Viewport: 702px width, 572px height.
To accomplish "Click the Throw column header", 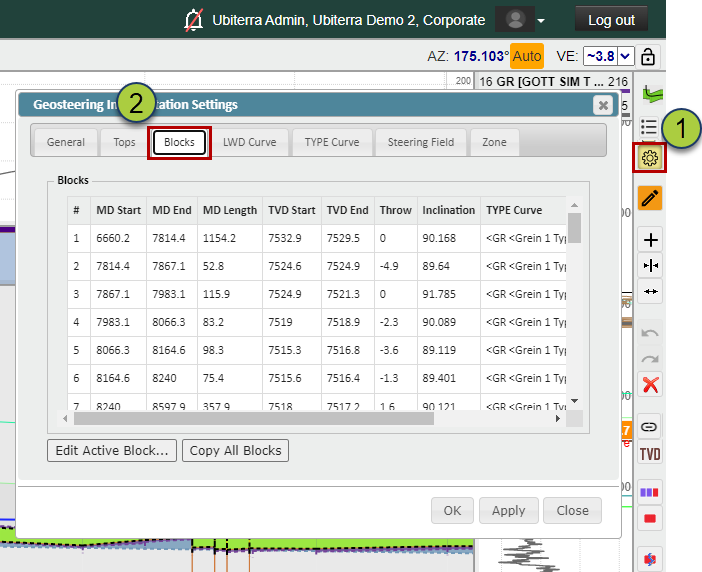I will coord(396,210).
